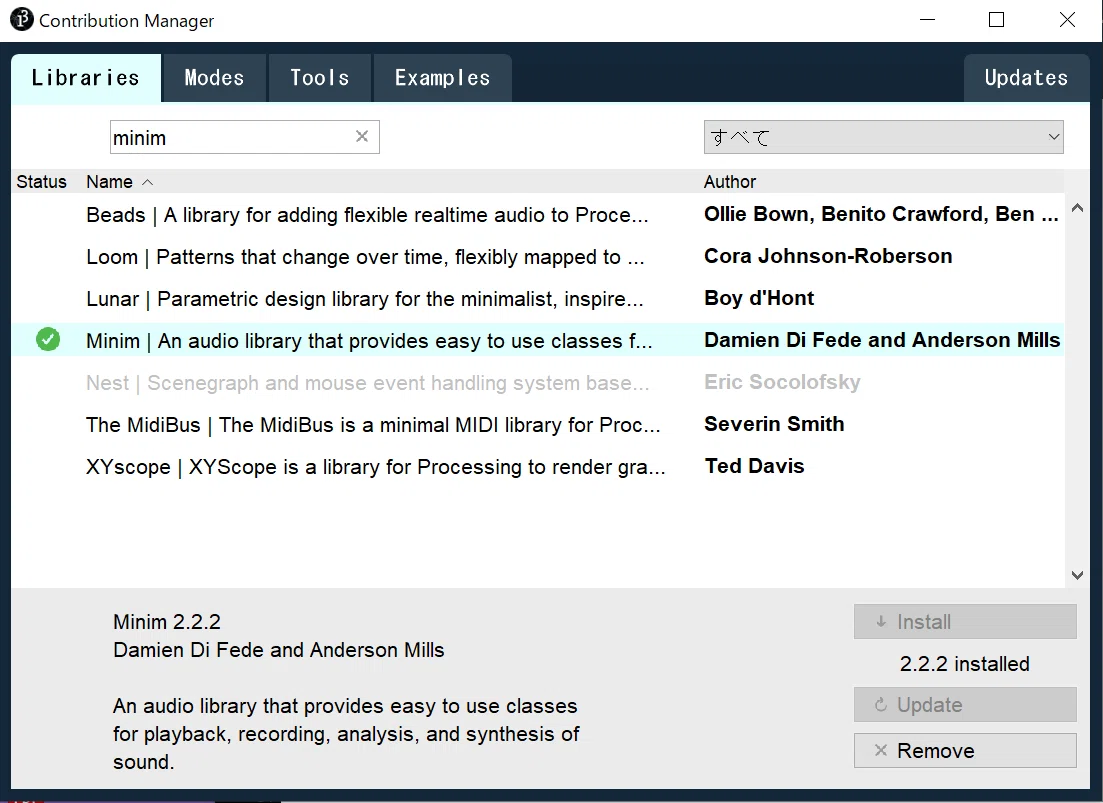Image resolution: width=1103 pixels, height=803 pixels.
Task: Select the Loom library row
Action: [x=537, y=257]
